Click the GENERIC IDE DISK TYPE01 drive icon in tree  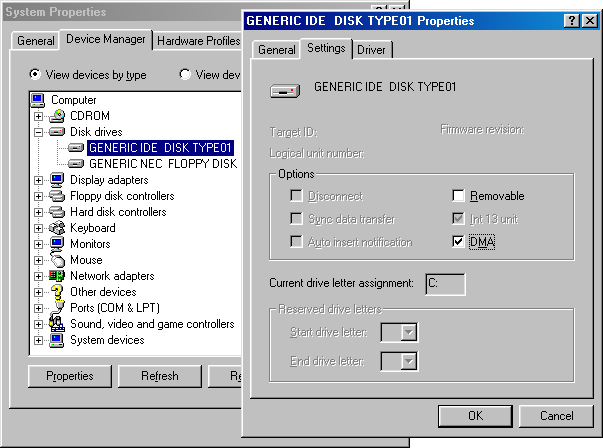click(76, 148)
